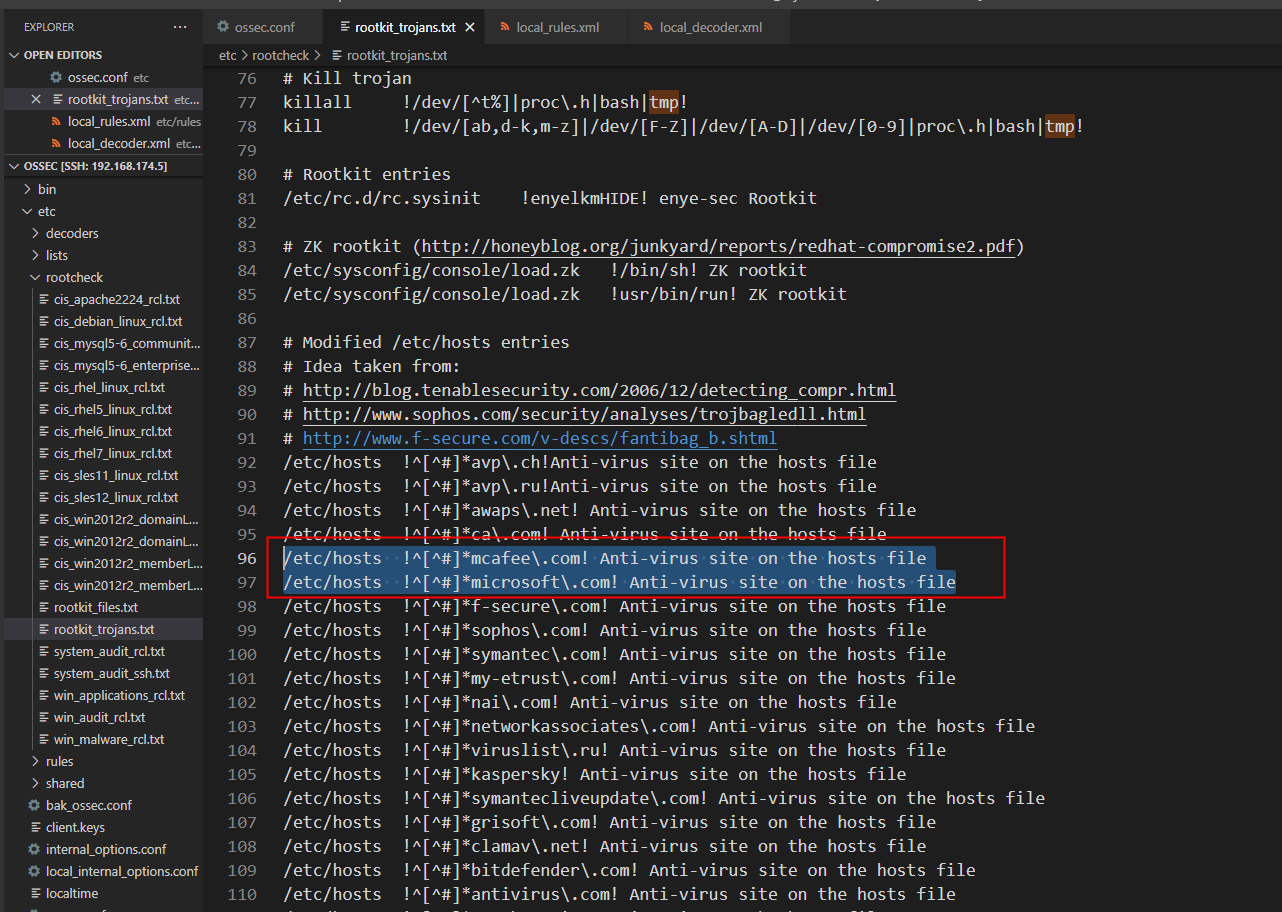This screenshot has height=912, width=1282.
Task: Click the networkassociates\.com hosts line
Action: click(x=659, y=726)
